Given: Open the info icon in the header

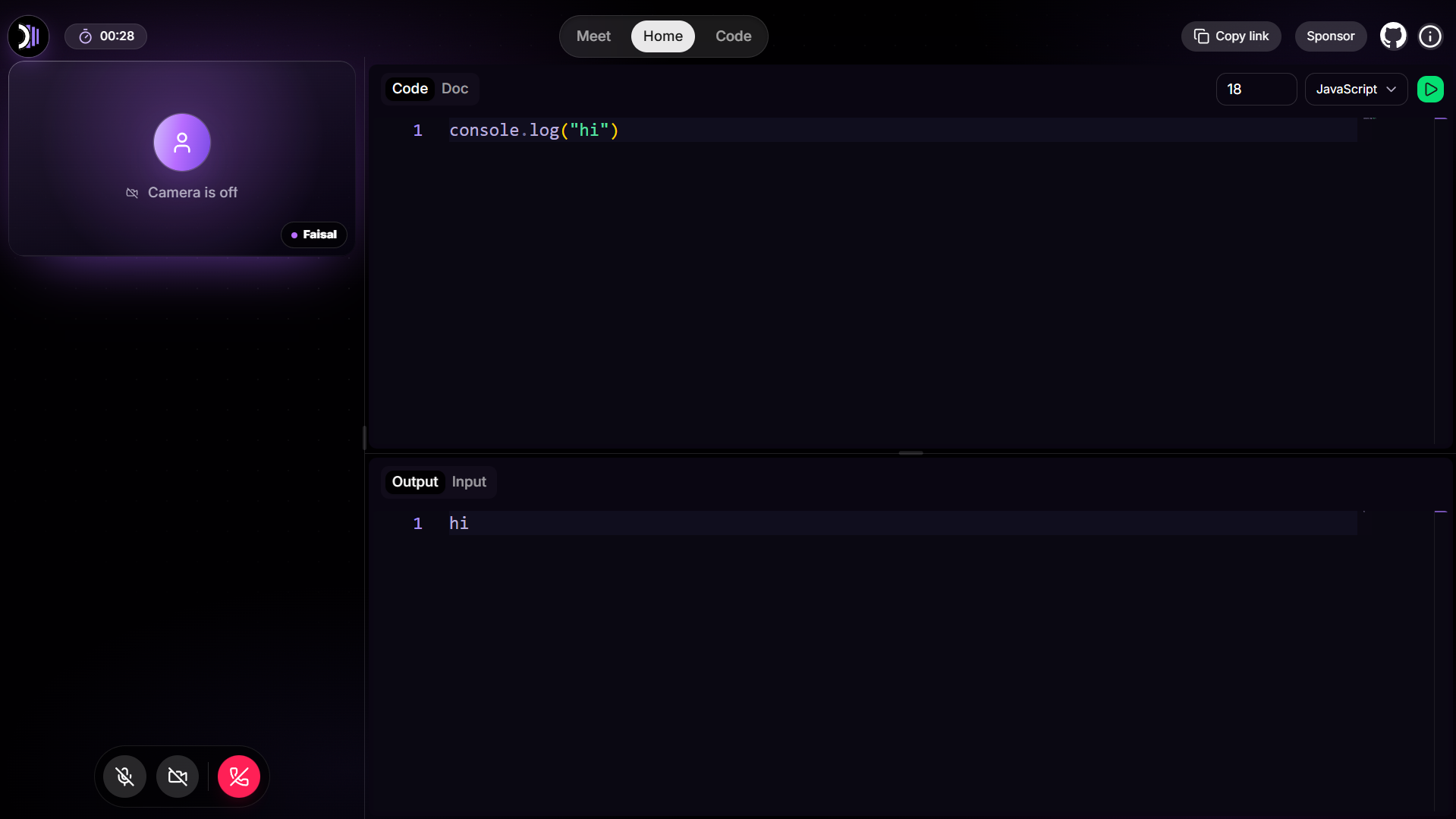Looking at the screenshot, I should click(x=1430, y=36).
